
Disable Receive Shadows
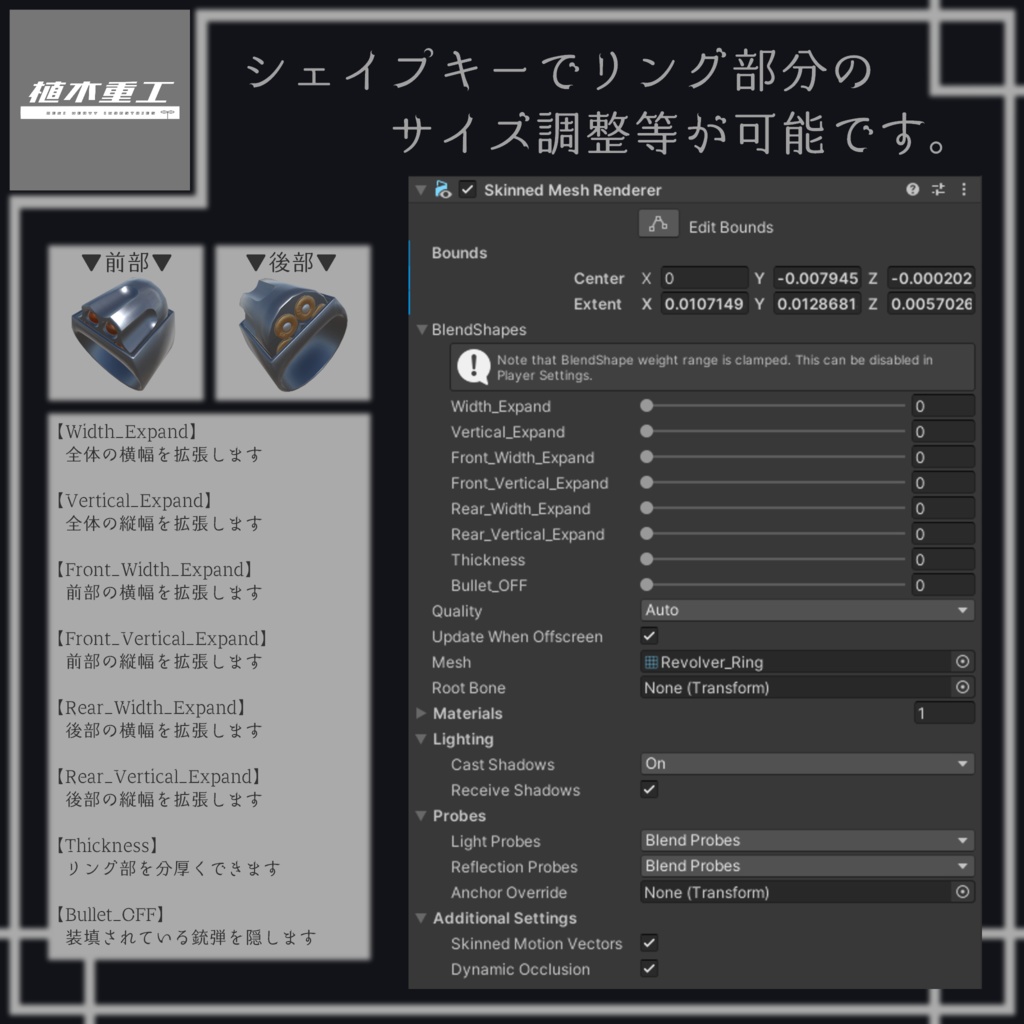(x=648, y=789)
